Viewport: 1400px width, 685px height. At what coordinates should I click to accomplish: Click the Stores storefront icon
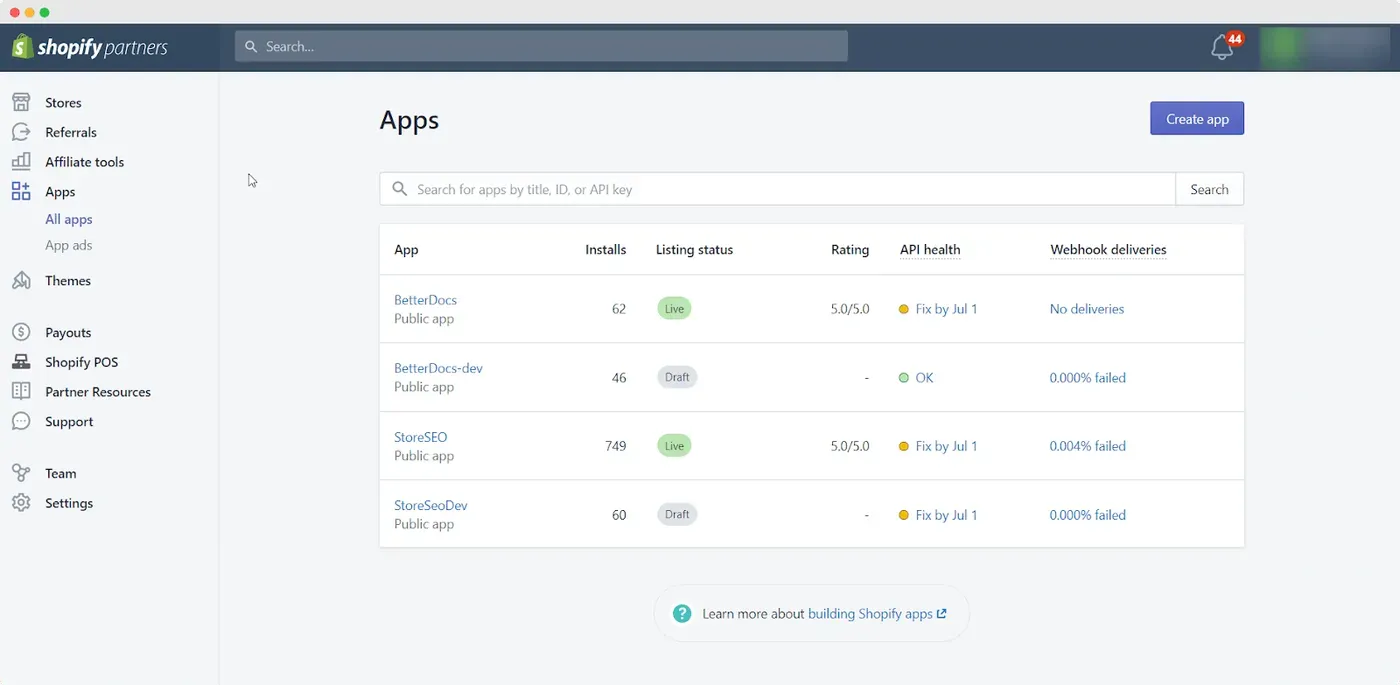tap(21, 102)
